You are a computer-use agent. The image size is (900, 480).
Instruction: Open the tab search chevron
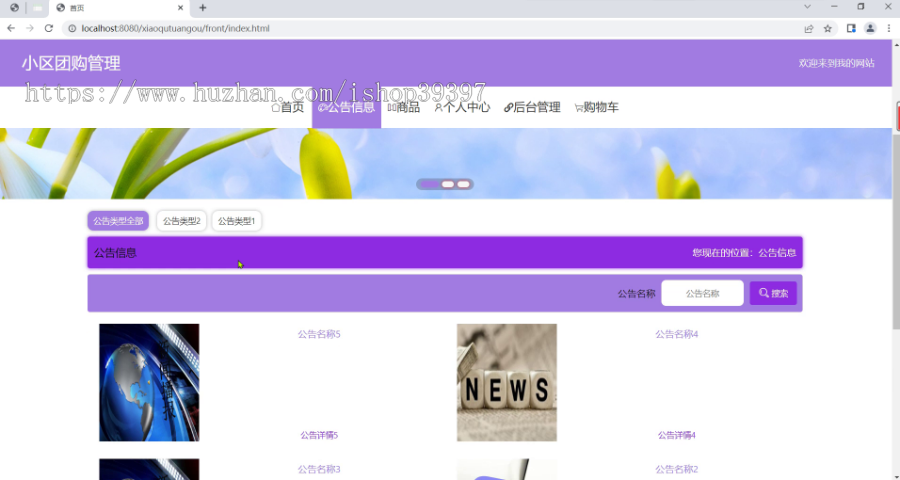[x=807, y=7]
